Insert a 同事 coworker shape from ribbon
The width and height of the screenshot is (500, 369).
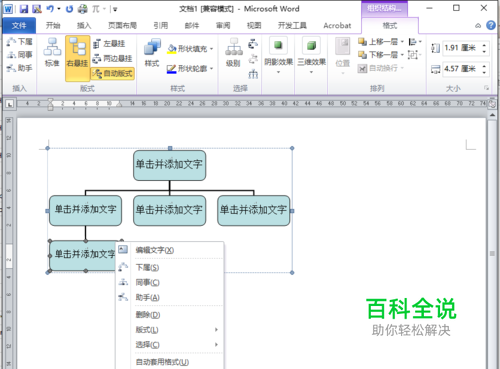[x=20, y=55]
